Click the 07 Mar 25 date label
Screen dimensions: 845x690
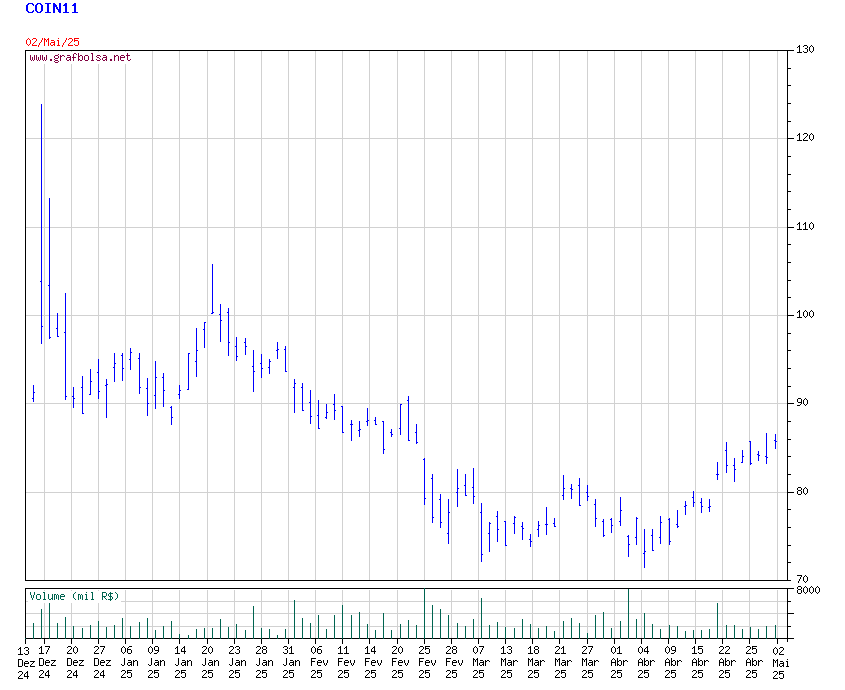(479, 663)
